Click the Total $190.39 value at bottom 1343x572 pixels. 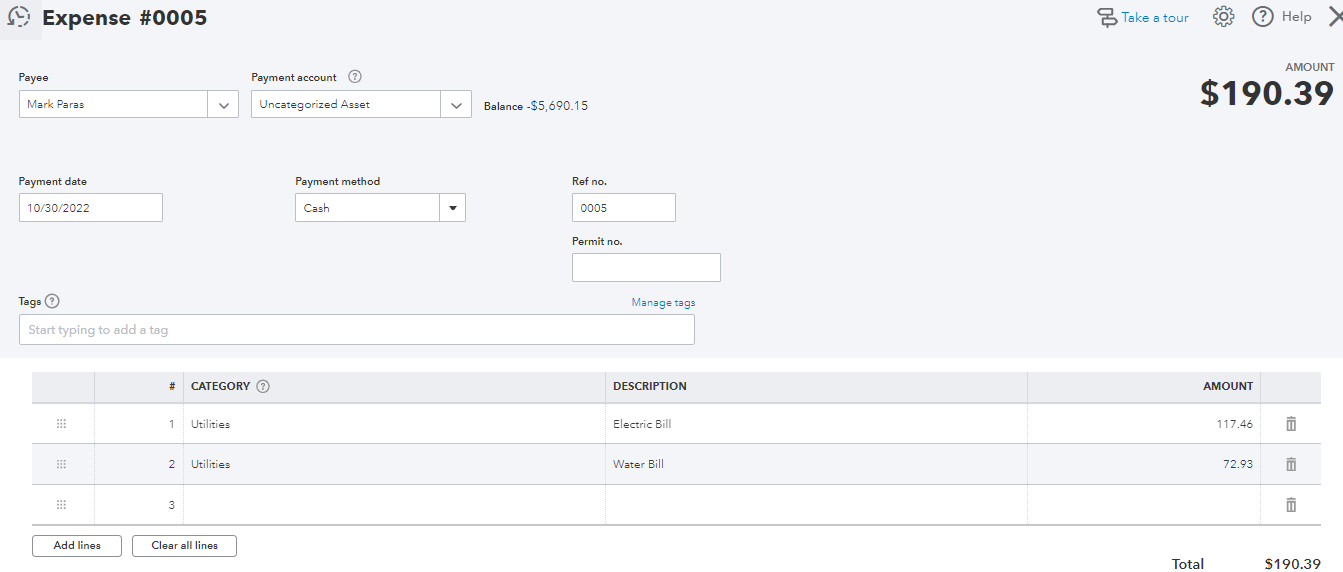point(1292,564)
